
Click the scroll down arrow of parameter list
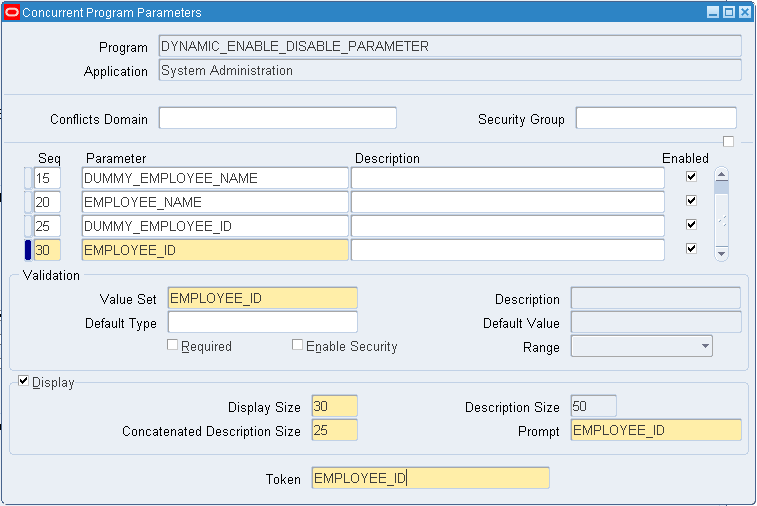[721, 253]
